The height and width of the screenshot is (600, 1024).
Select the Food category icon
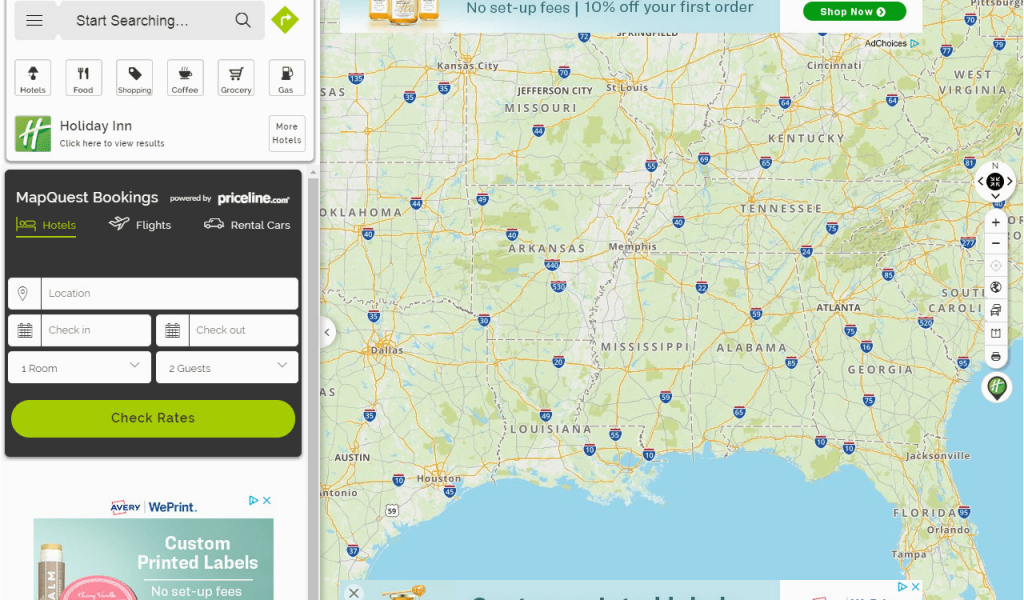[83, 78]
